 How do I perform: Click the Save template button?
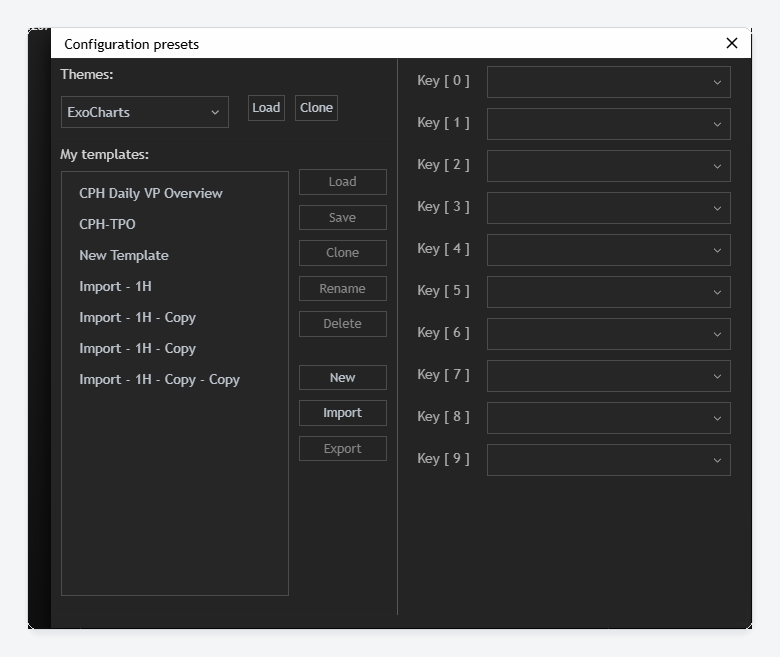point(343,218)
